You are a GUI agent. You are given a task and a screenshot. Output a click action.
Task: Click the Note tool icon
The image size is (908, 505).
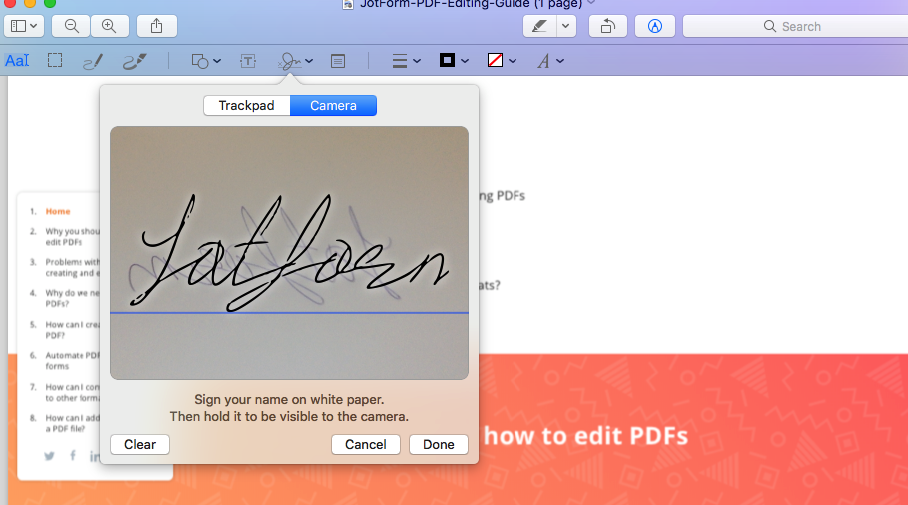(x=338, y=61)
